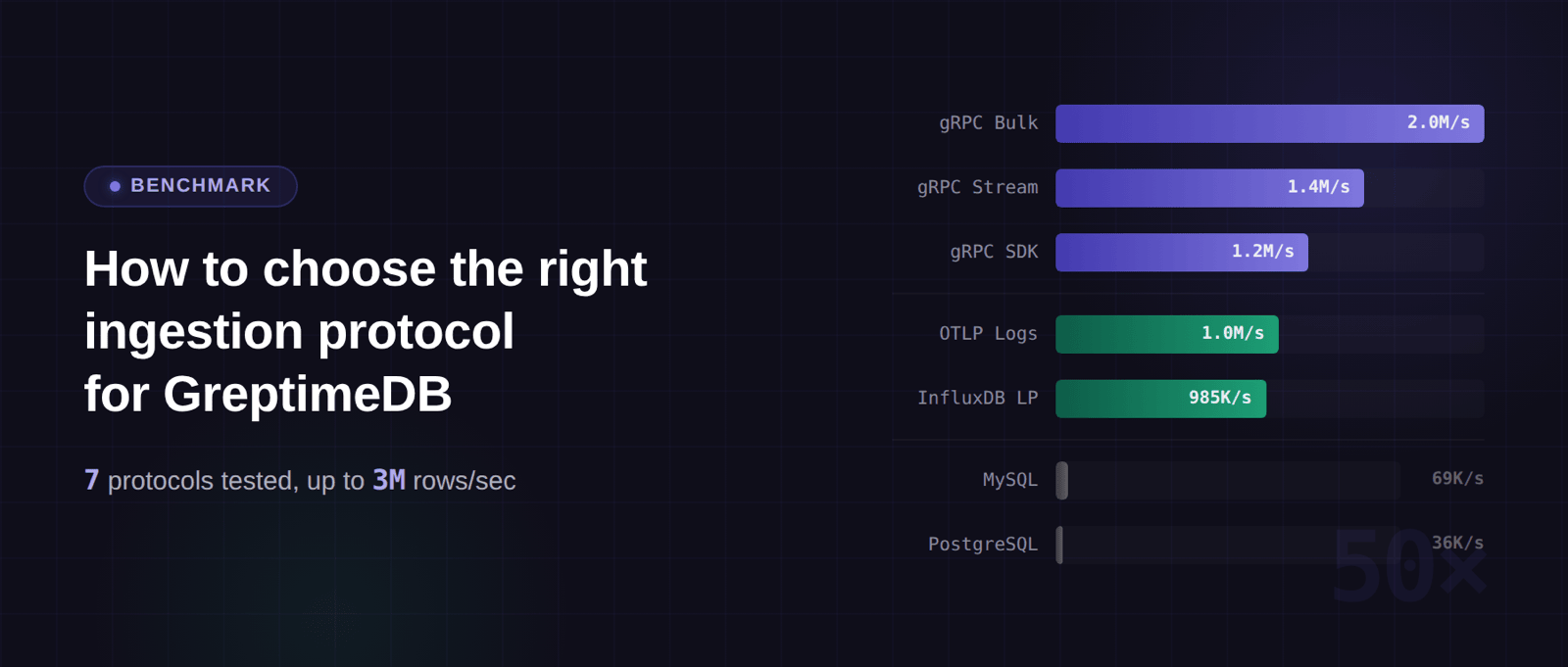The height and width of the screenshot is (667, 1568).
Task: Select the gRPC Bulk row label
Action: pyautogui.click(x=988, y=123)
